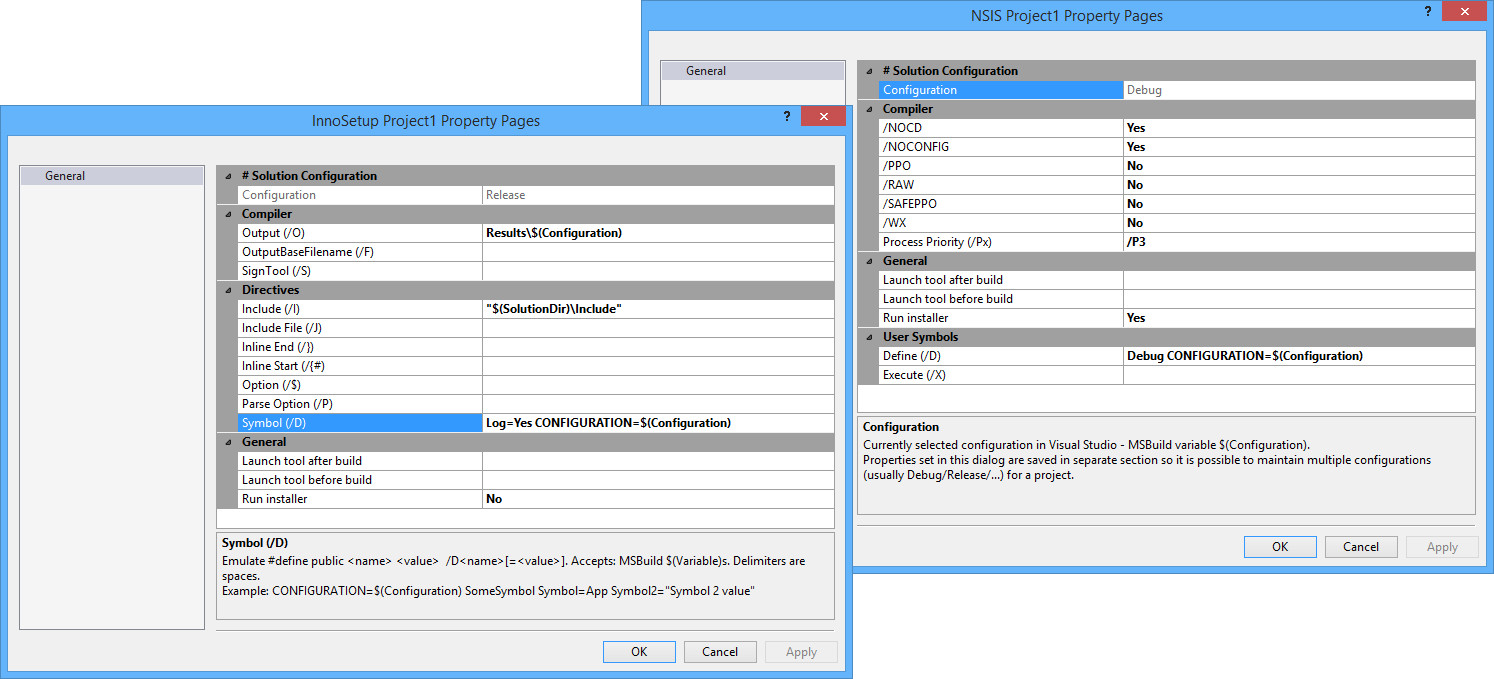The width and height of the screenshot is (1494, 679).
Task: Click the Inline Start (/{#) value field
Action: 658,366
